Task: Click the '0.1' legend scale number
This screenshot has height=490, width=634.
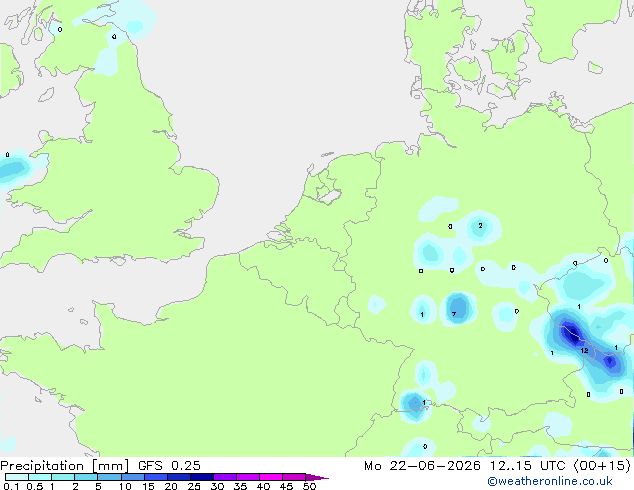Action: [x=11, y=486]
